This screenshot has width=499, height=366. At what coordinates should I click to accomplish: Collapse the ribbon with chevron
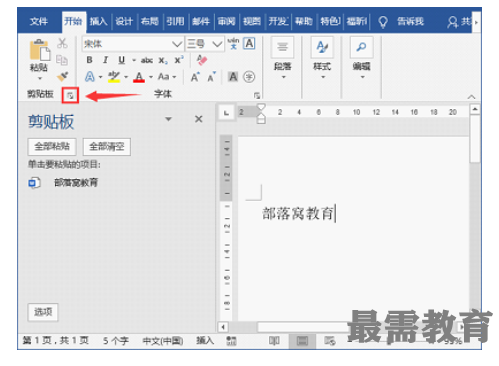(x=471, y=97)
